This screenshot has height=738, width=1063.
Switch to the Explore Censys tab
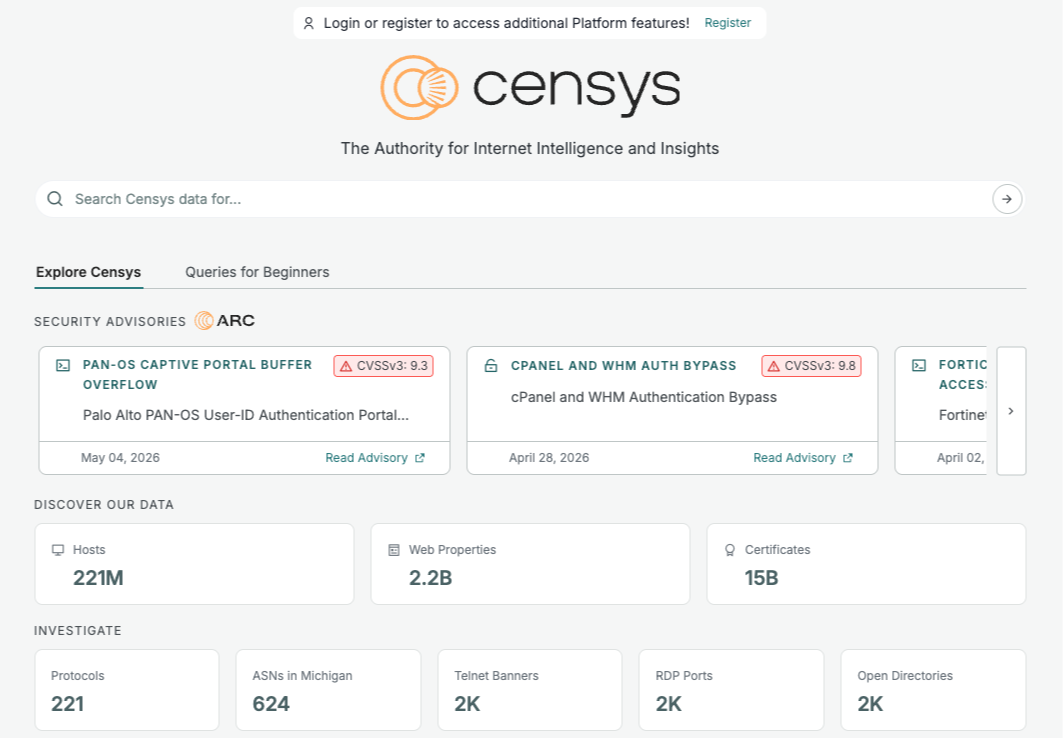click(x=88, y=272)
